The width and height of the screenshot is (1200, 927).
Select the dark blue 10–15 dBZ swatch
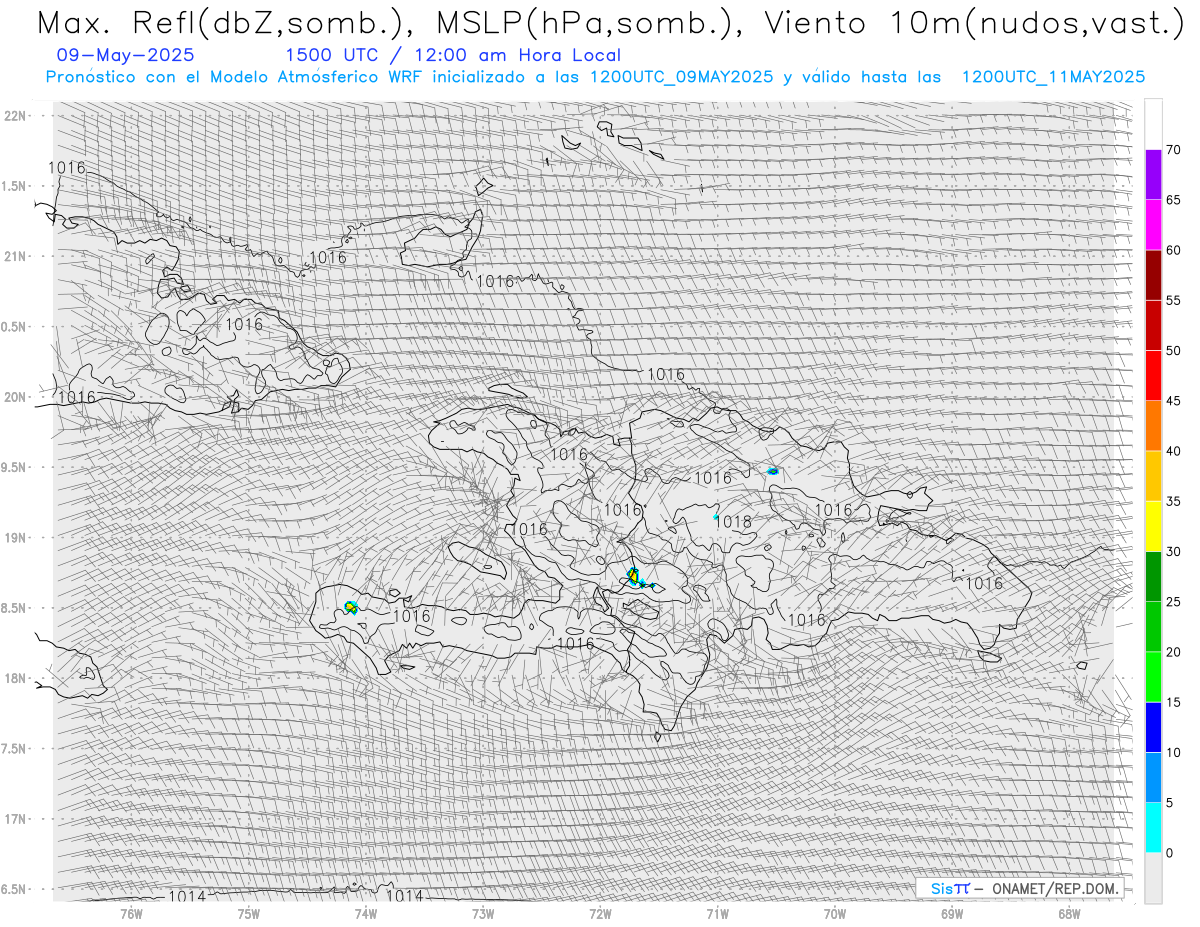pyautogui.click(x=1153, y=727)
